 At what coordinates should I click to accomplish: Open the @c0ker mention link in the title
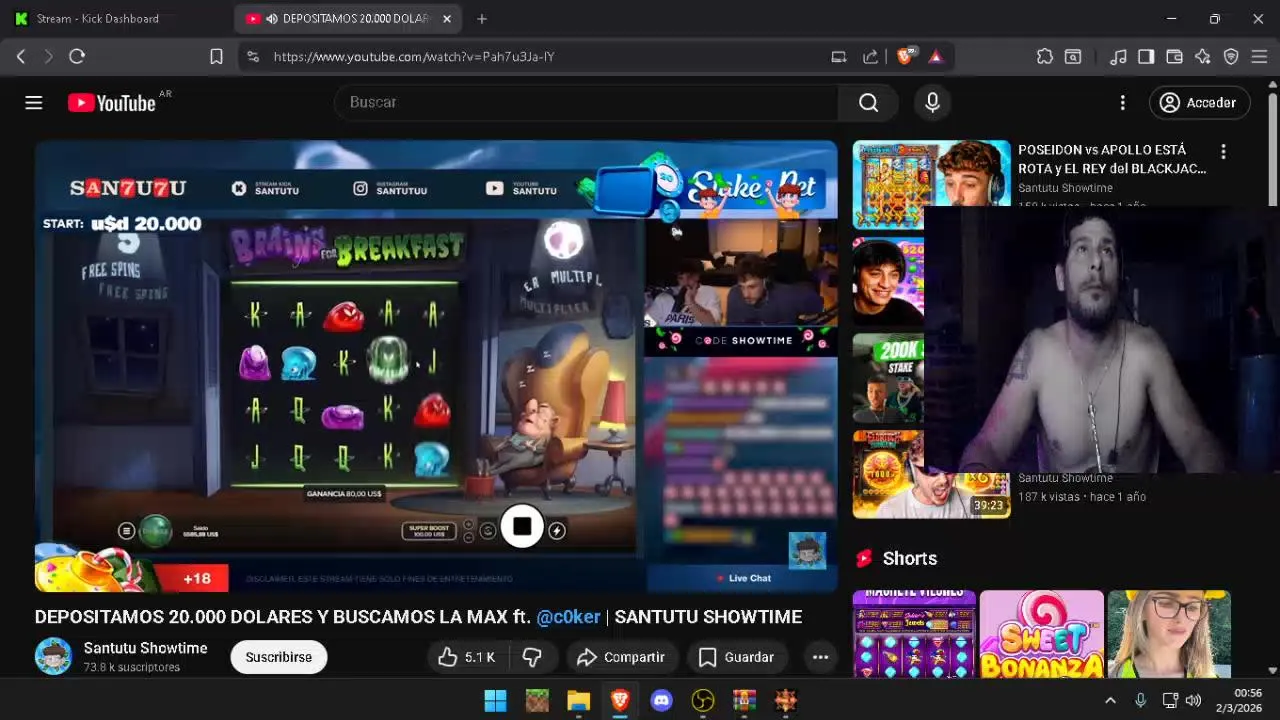click(x=568, y=617)
